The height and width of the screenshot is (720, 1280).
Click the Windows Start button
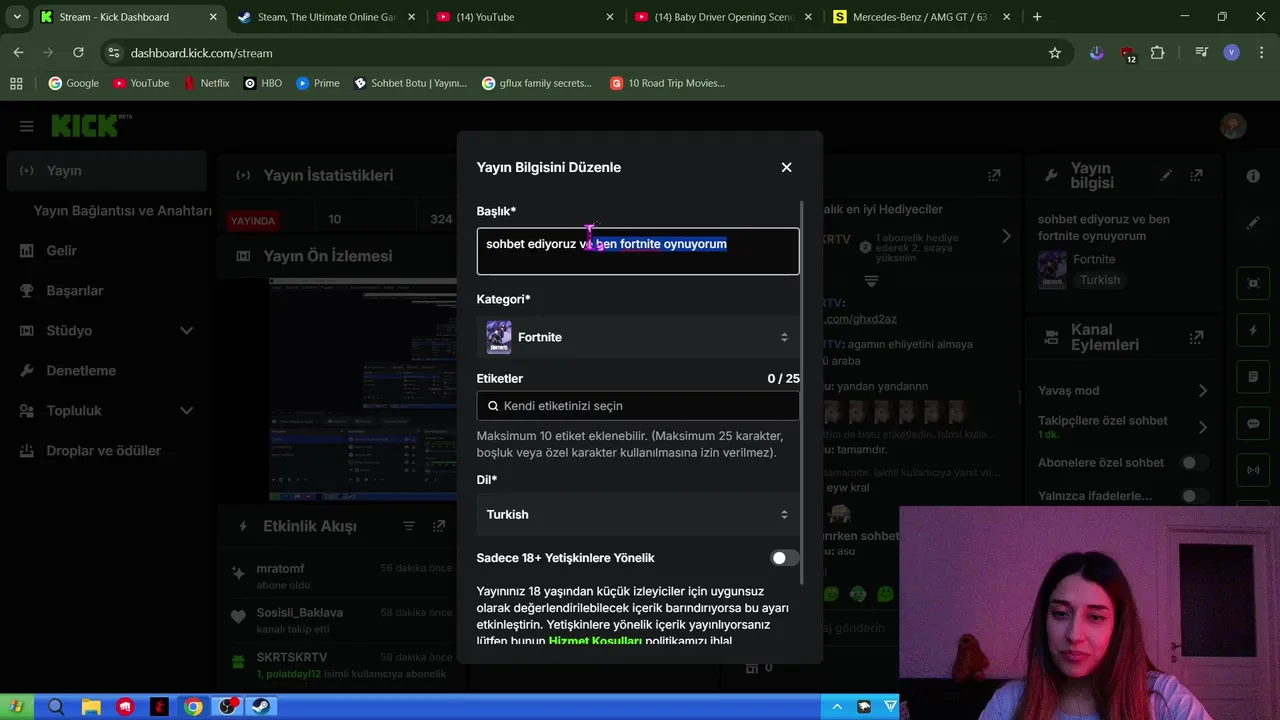point(17,707)
